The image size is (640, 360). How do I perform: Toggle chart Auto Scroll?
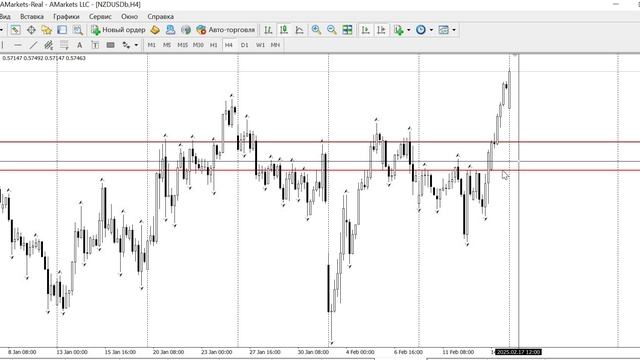pos(366,30)
